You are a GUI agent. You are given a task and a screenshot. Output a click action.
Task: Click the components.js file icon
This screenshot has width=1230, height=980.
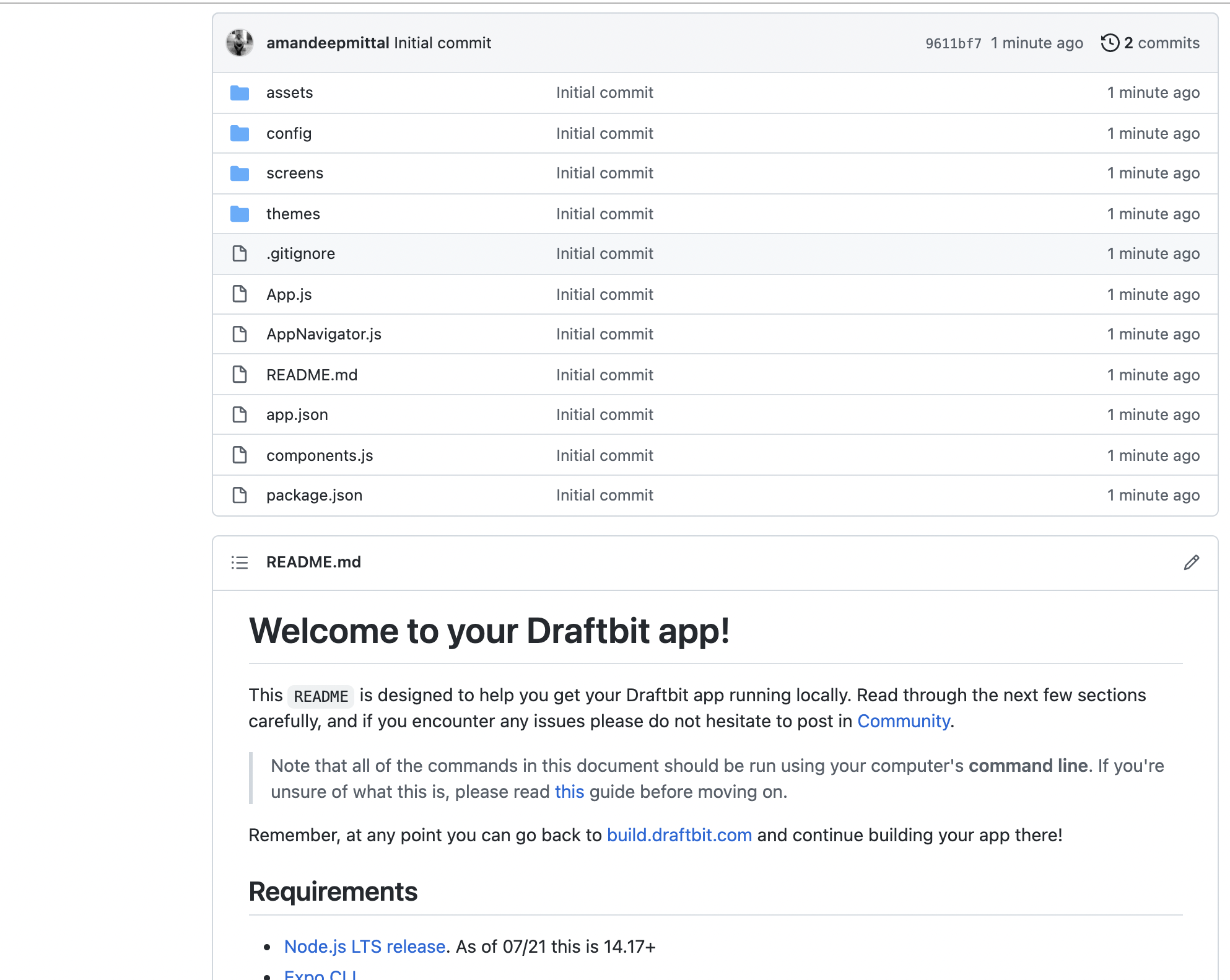click(240, 455)
